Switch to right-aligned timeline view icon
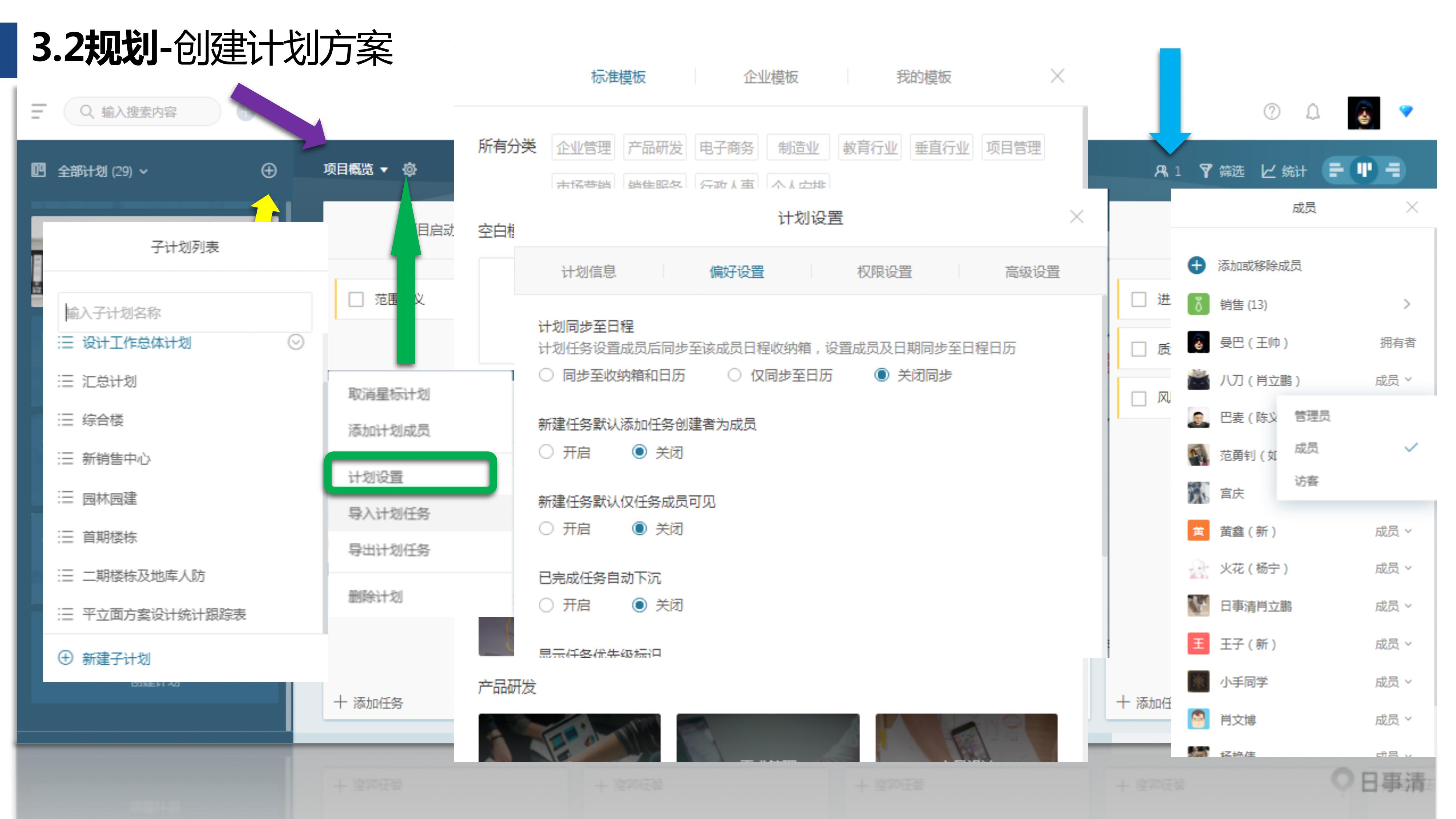The image size is (1456, 819). coord(1393,170)
